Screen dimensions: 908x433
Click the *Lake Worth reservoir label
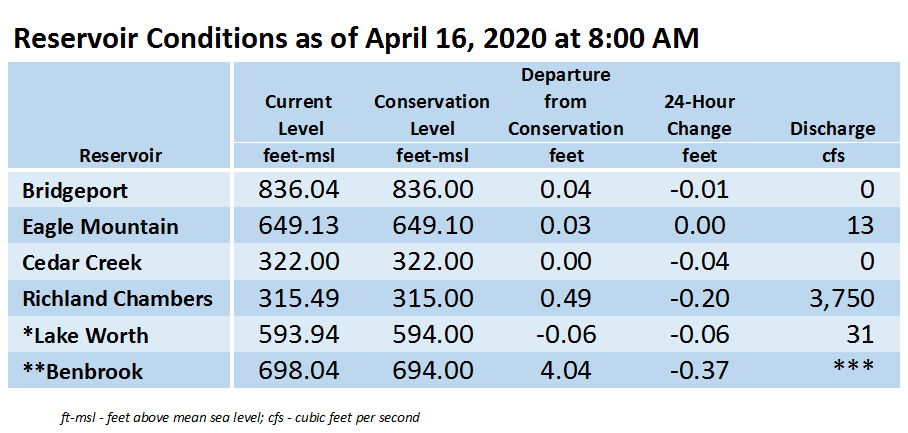pos(85,335)
